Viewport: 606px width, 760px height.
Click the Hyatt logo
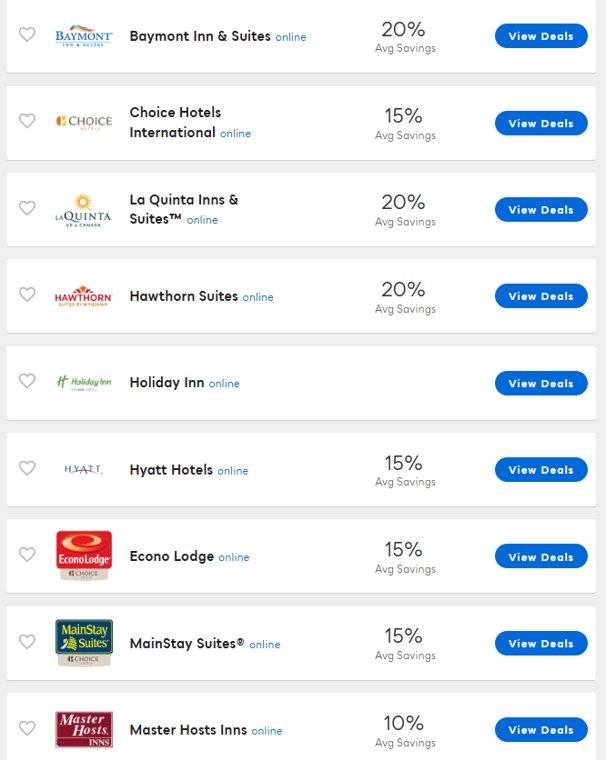click(84, 469)
